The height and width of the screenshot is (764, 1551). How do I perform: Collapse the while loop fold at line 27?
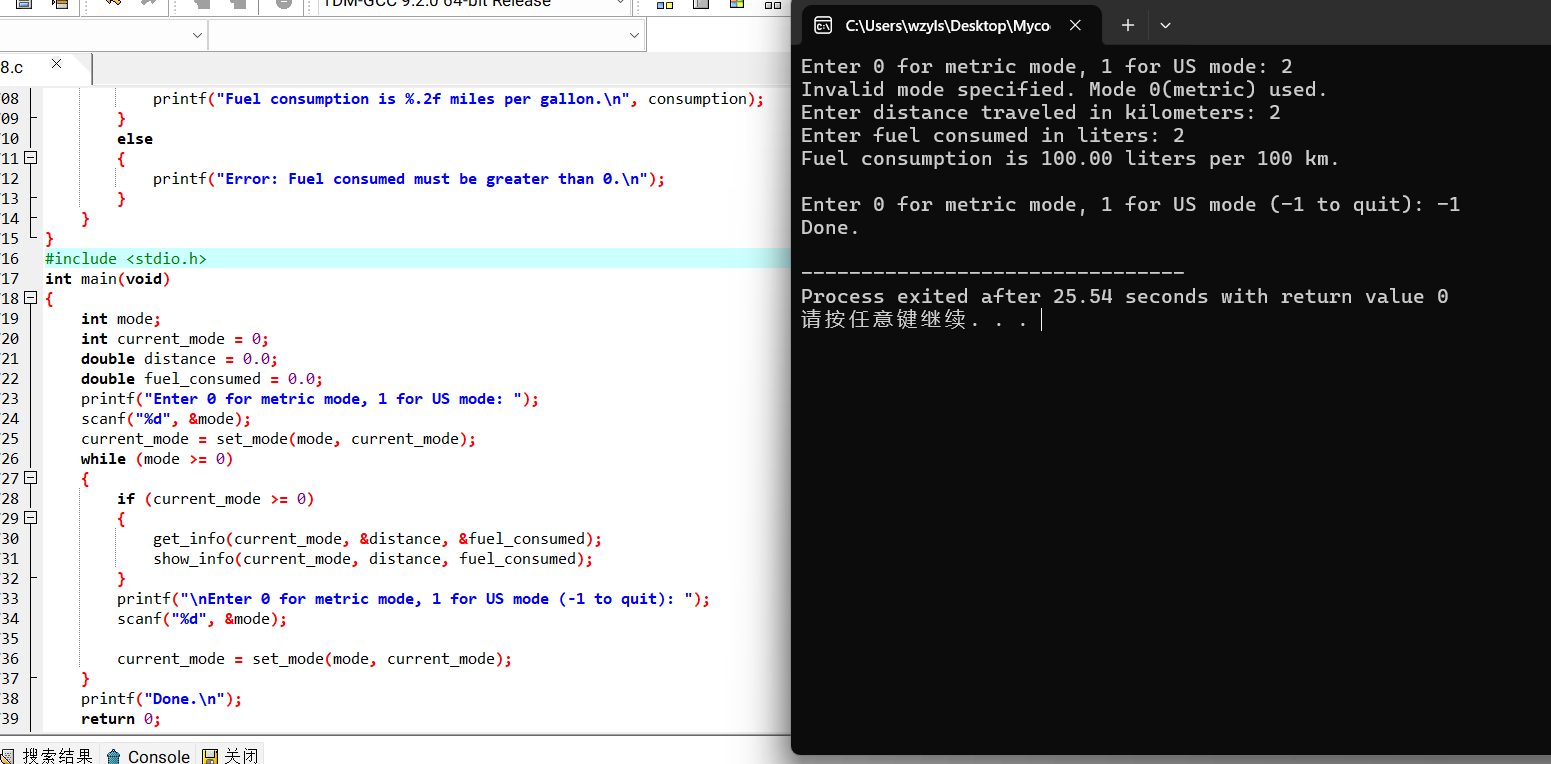pos(31,478)
